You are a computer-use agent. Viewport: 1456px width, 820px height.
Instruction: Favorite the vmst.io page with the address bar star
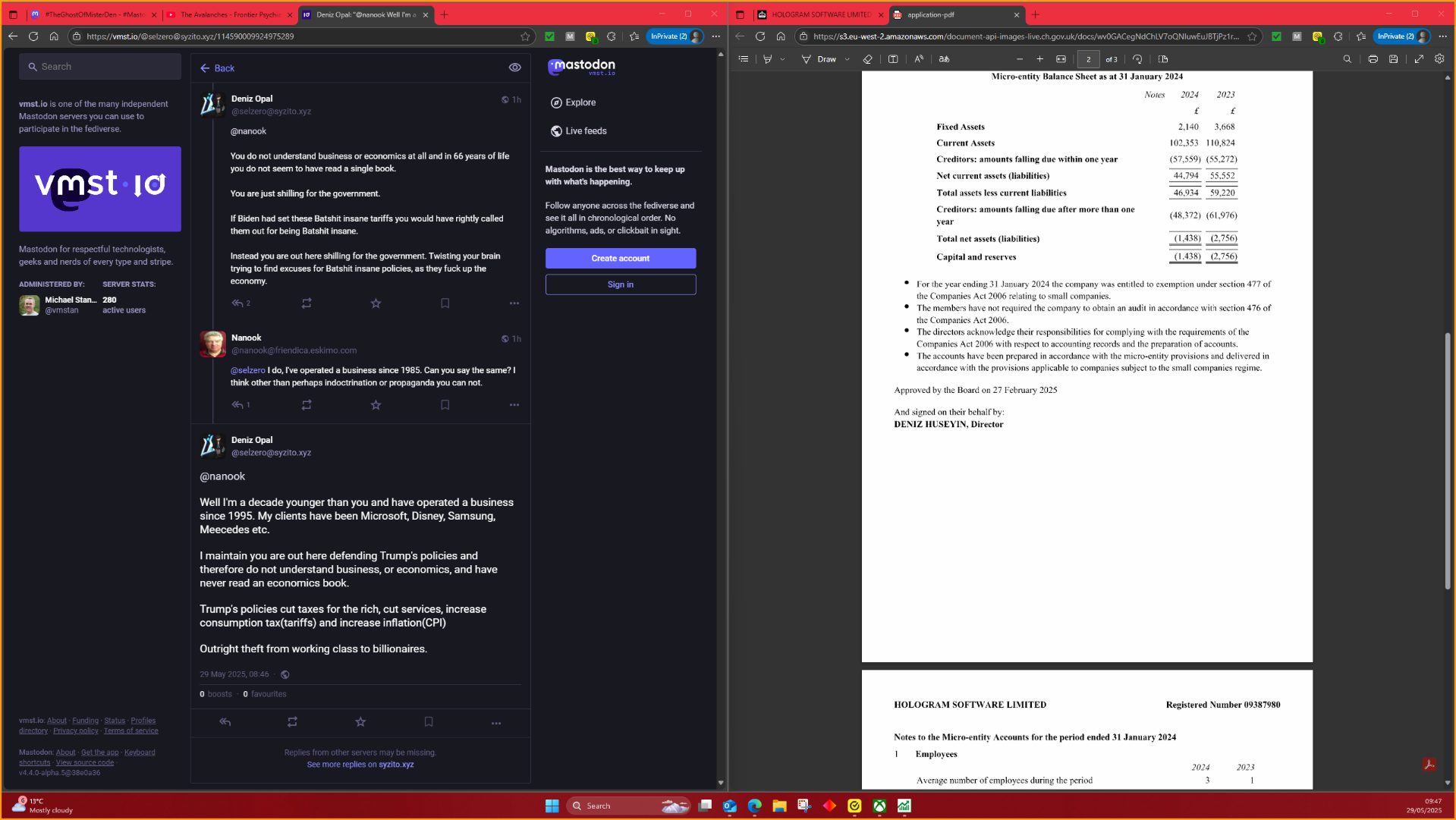(525, 36)
